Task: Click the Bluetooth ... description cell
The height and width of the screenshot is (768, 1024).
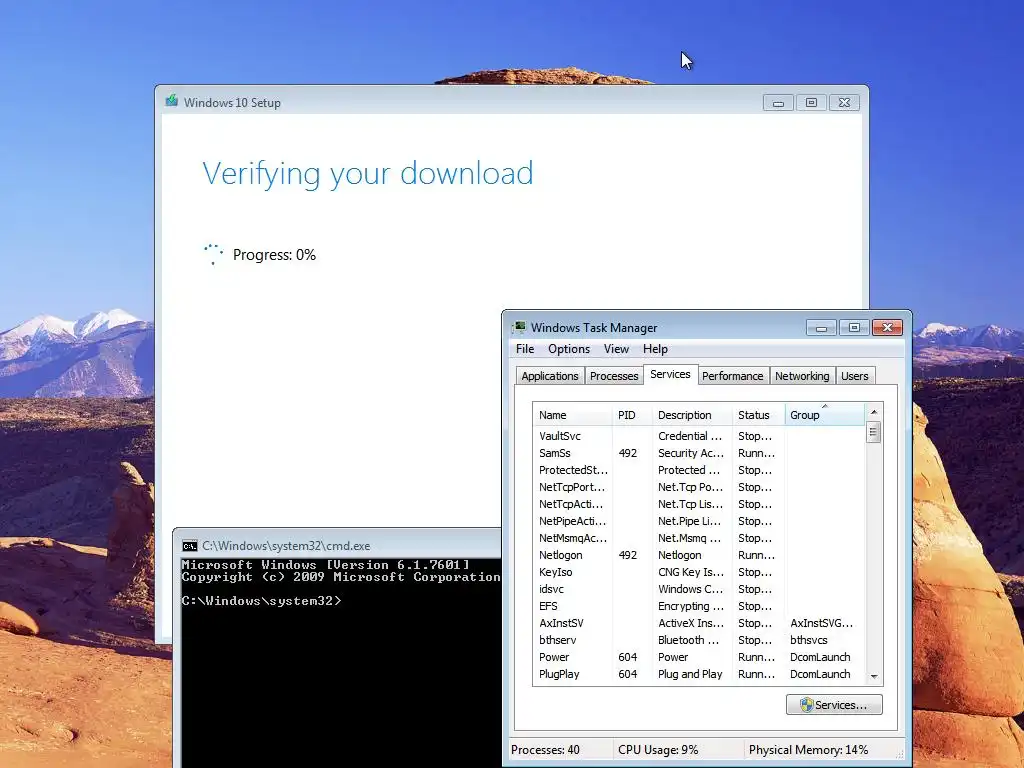Action: tap(689, 640)
